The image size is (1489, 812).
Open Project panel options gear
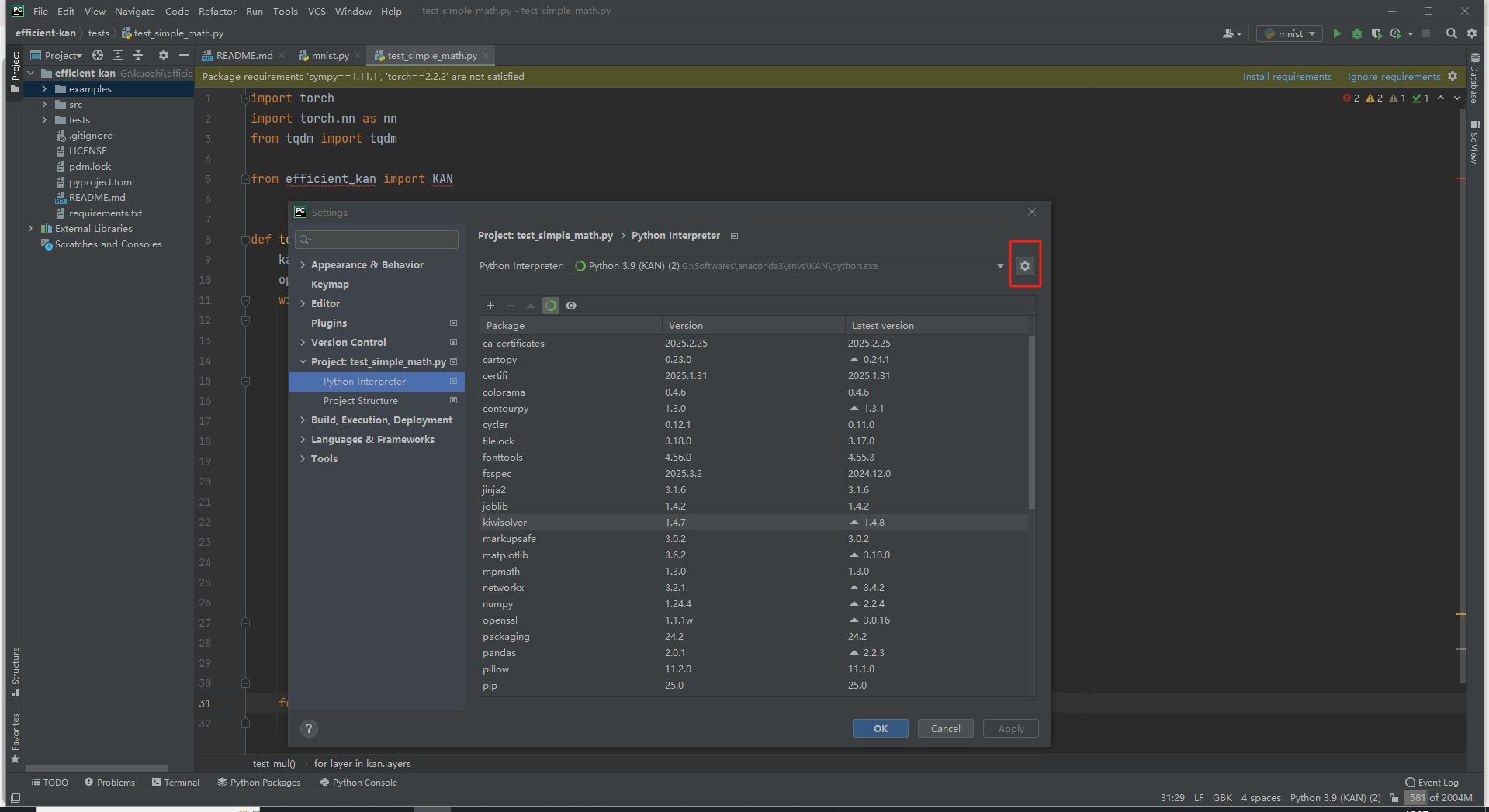pyautogui.click(x=163, y=55)
